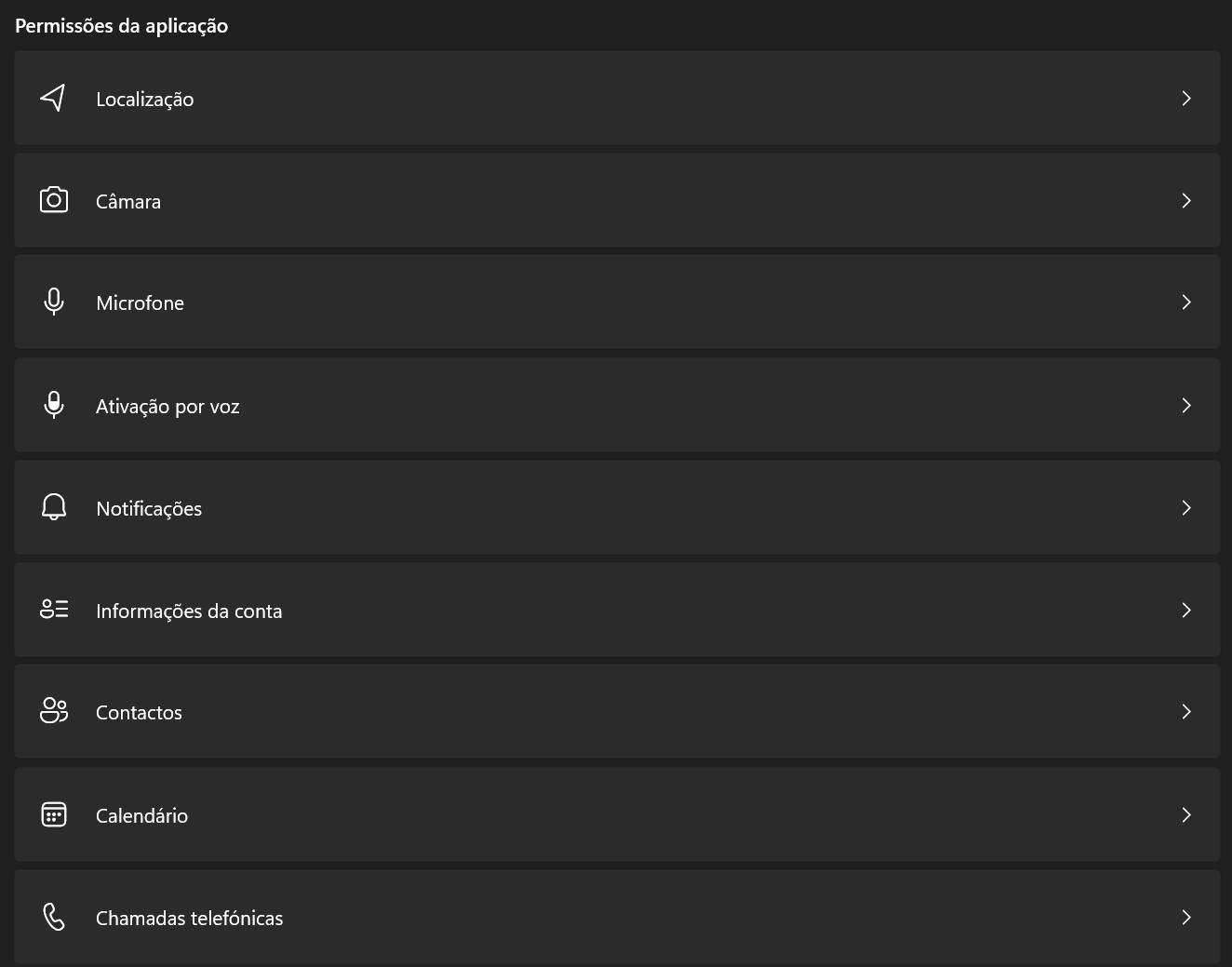The image size is (1232, 967).
Task: Click the Localização arrow icon
Action: click(53, 98)
